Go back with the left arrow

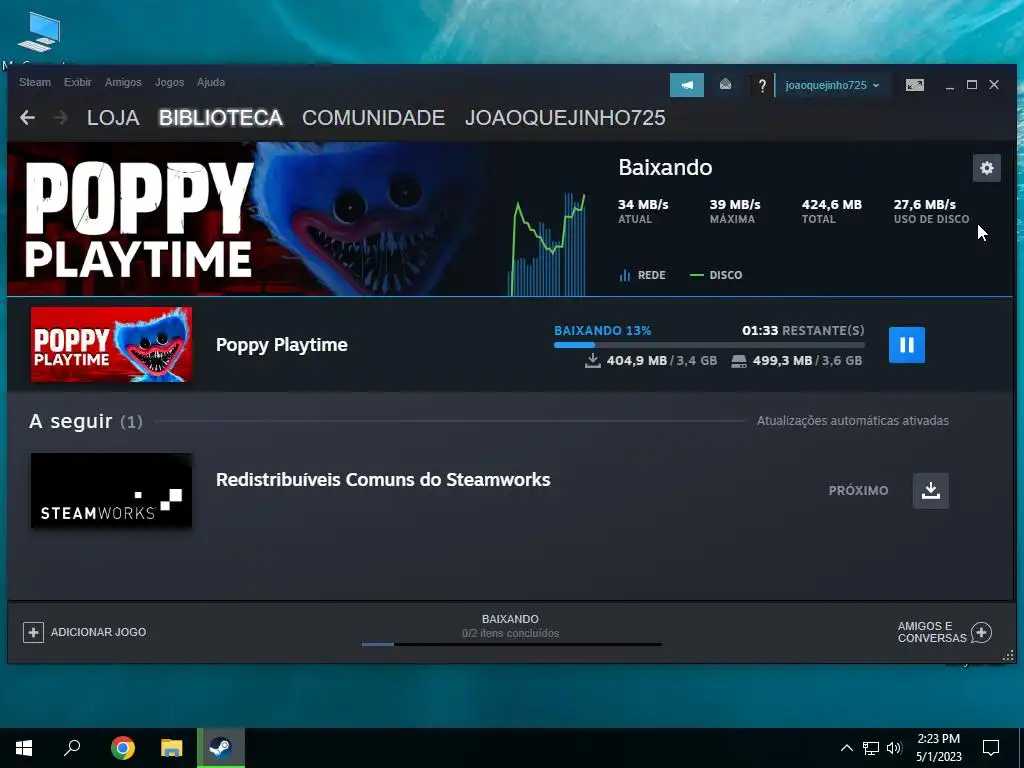27,118
